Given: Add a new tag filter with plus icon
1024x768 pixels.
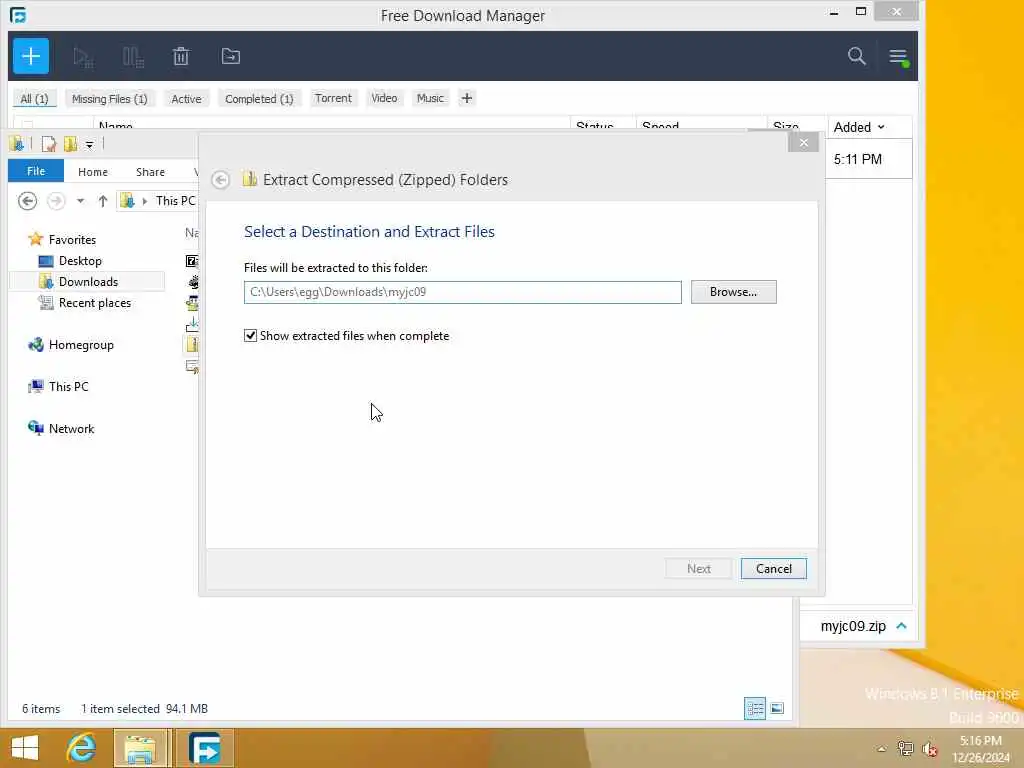Looking at the screenshot, I should click(x=466, y=98).
